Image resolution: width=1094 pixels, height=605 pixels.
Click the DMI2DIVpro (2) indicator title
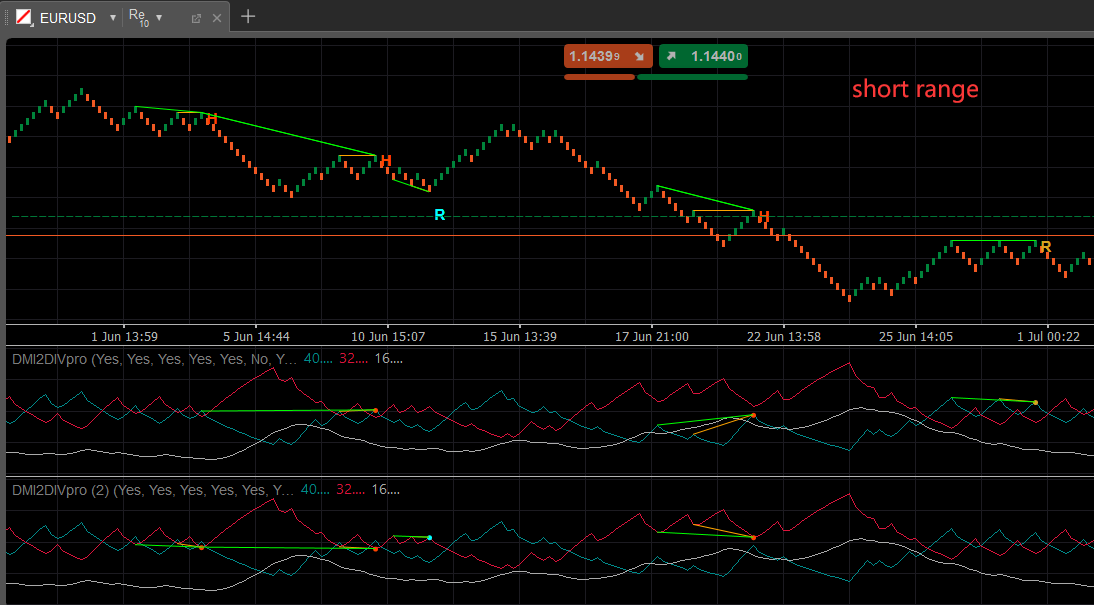(153, 490)
